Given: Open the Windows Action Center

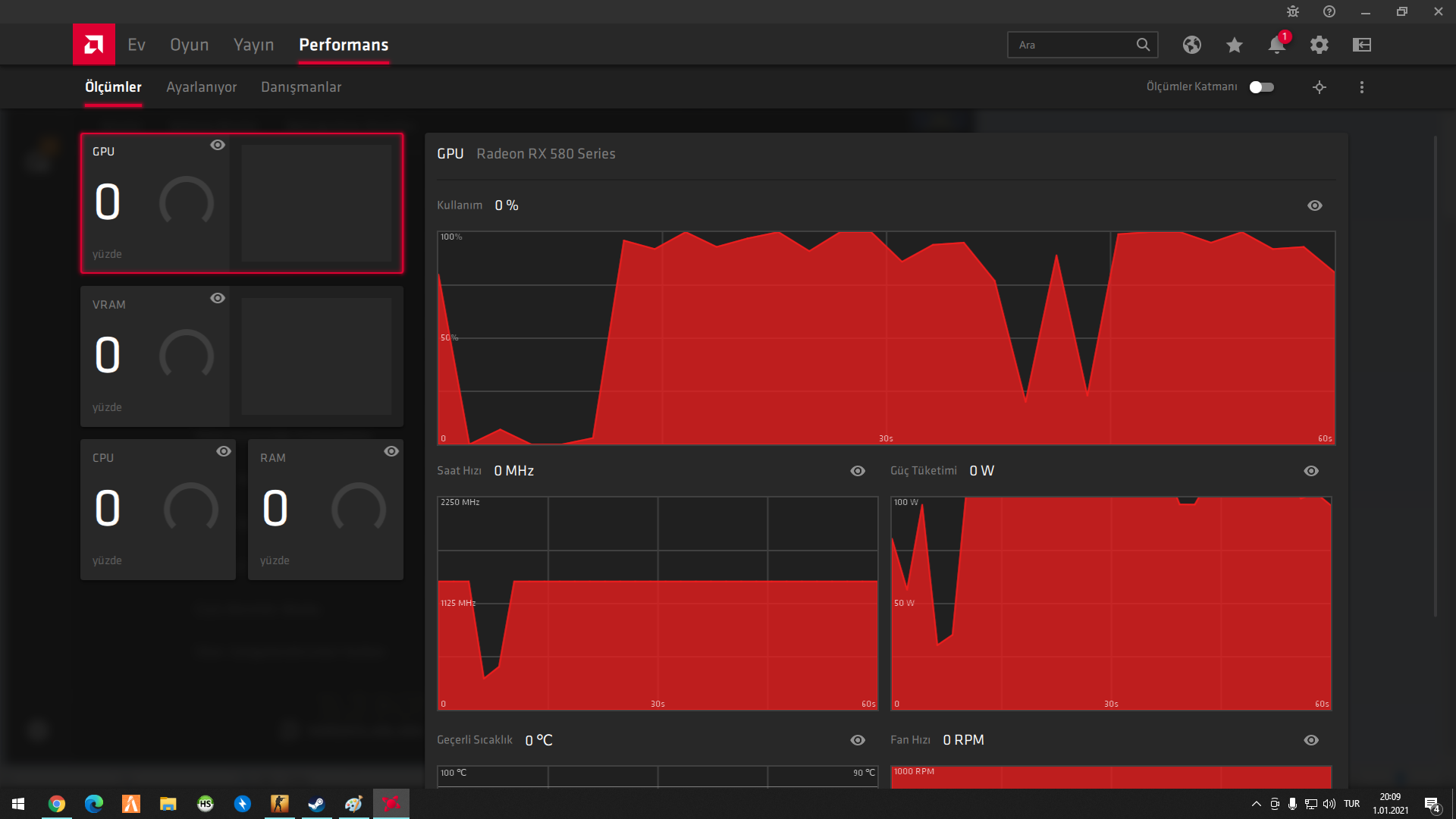Looking at the screenshot, I should pyautogui.click(x=1432, y=805).
